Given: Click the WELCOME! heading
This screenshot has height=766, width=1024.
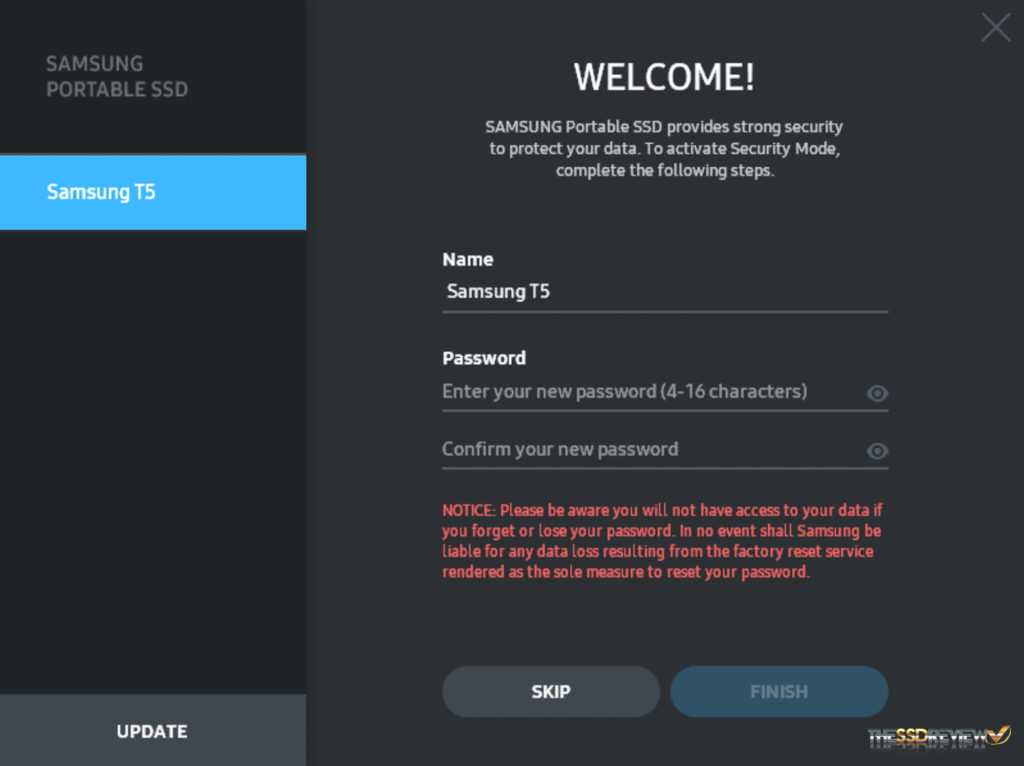Looking at the screenshot, I should coord(664,77).
